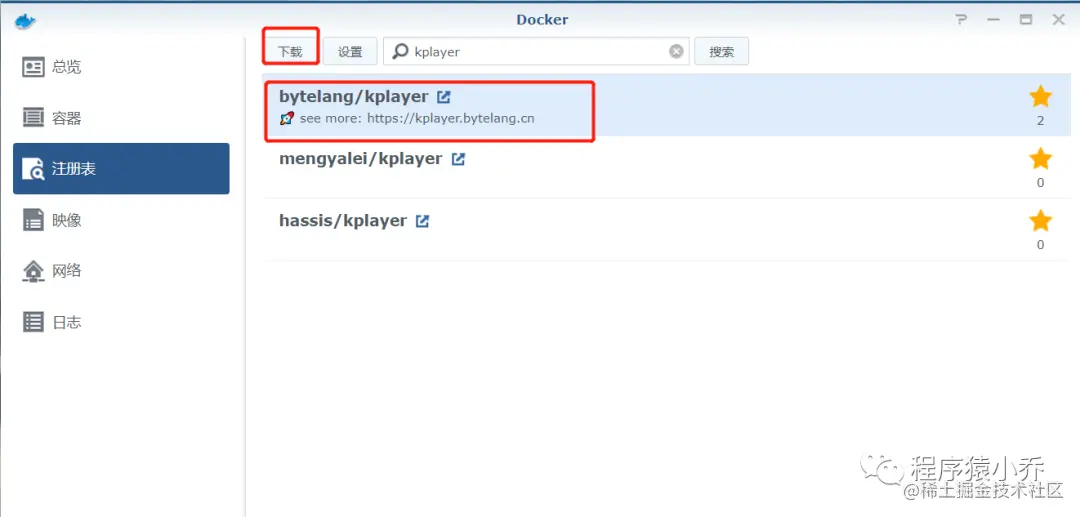Click the 搜索 search button
1080x517 pixels.
pos(721,52)
